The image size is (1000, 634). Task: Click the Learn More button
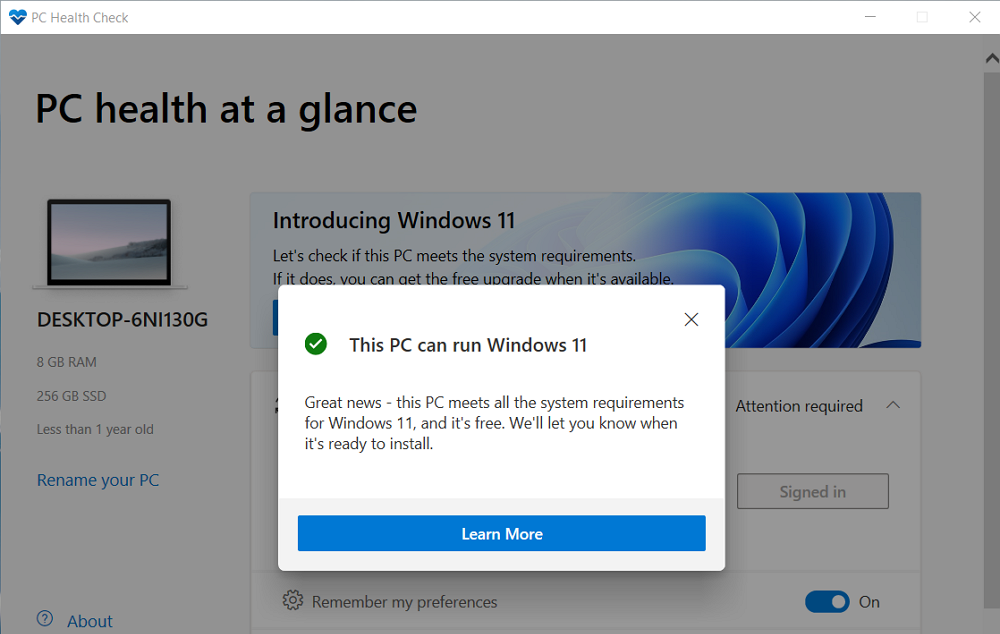click(x=501, y=533)
